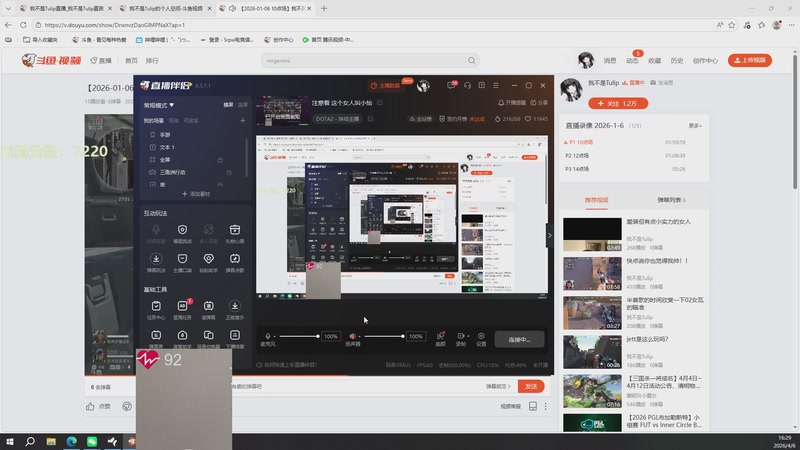The image size is (800, 450).
Task: Open 美颜 beauty filter icon
Action: pos(440,336)
